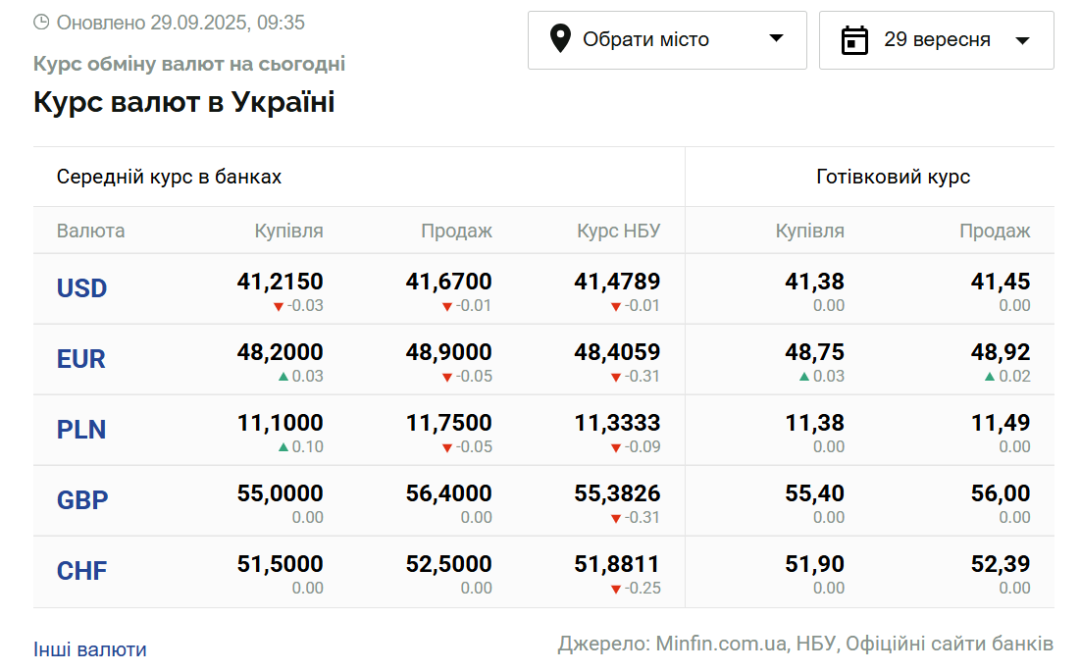Image resolution: width=1080 pixels, height=672 pixels.
Task: Click the GBP currency link
Action: click(81, 500)
